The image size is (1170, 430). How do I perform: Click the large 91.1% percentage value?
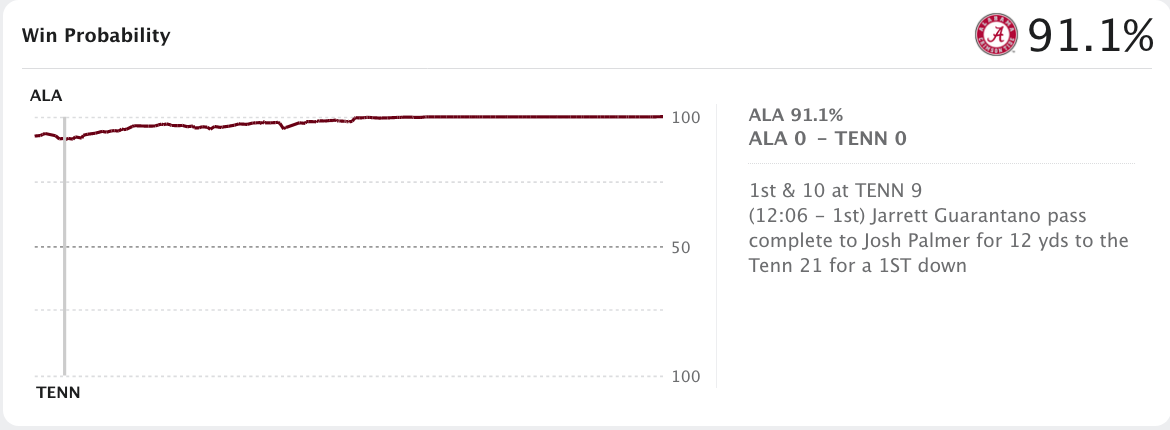pos(1090,36)
